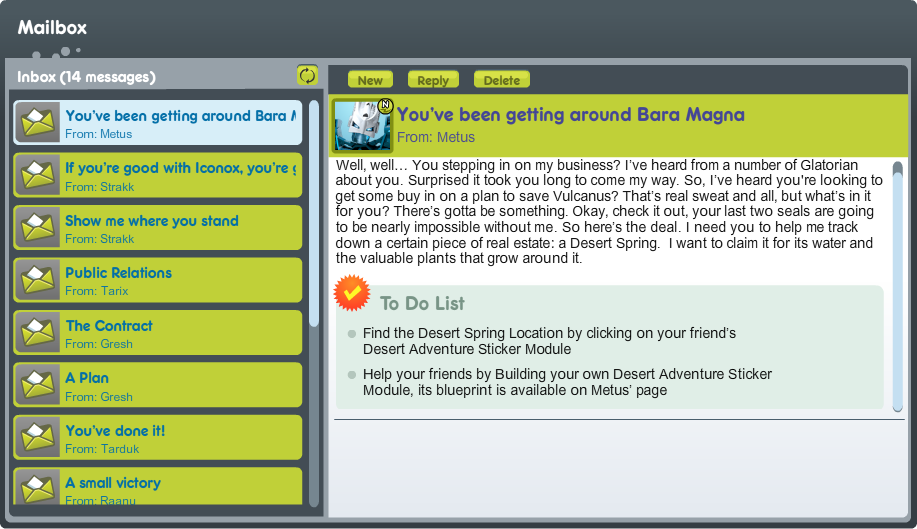Screen dimensions: 917x529
Task: Click 'Inbox (14 messages)' header
Action: pyautogui.click(x=87, y=77)
